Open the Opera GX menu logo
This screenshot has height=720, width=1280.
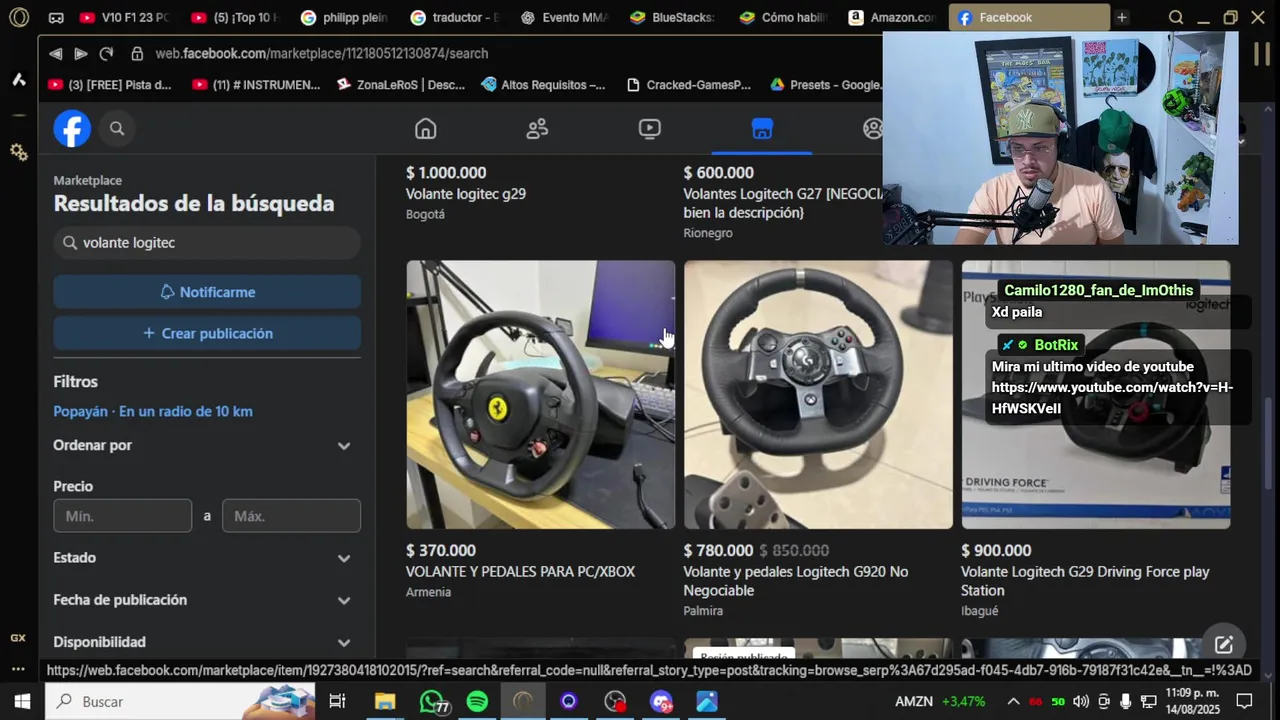19,17
